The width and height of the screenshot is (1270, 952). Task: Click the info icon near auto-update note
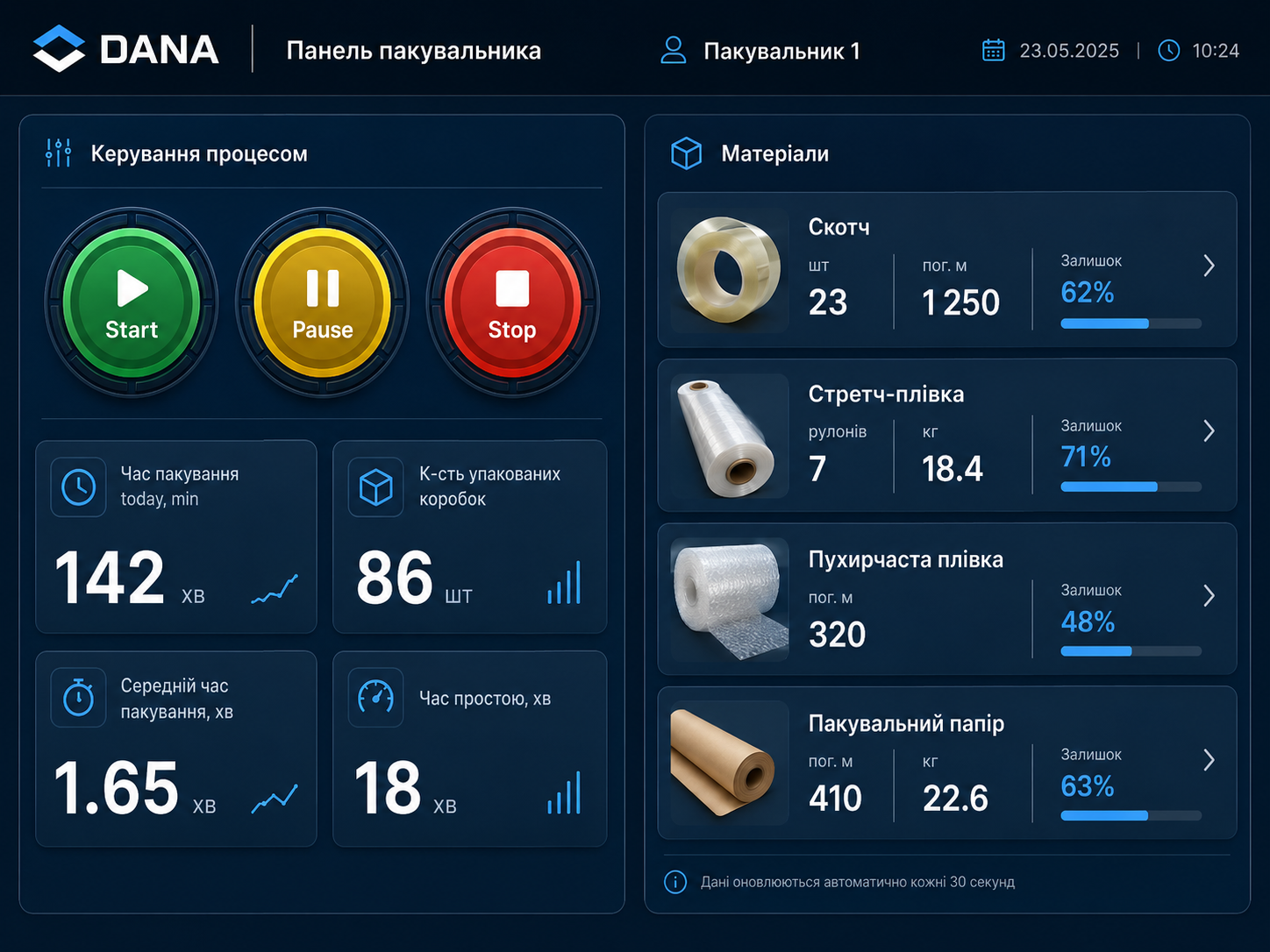pyautogui.click(x=675, y=882)
